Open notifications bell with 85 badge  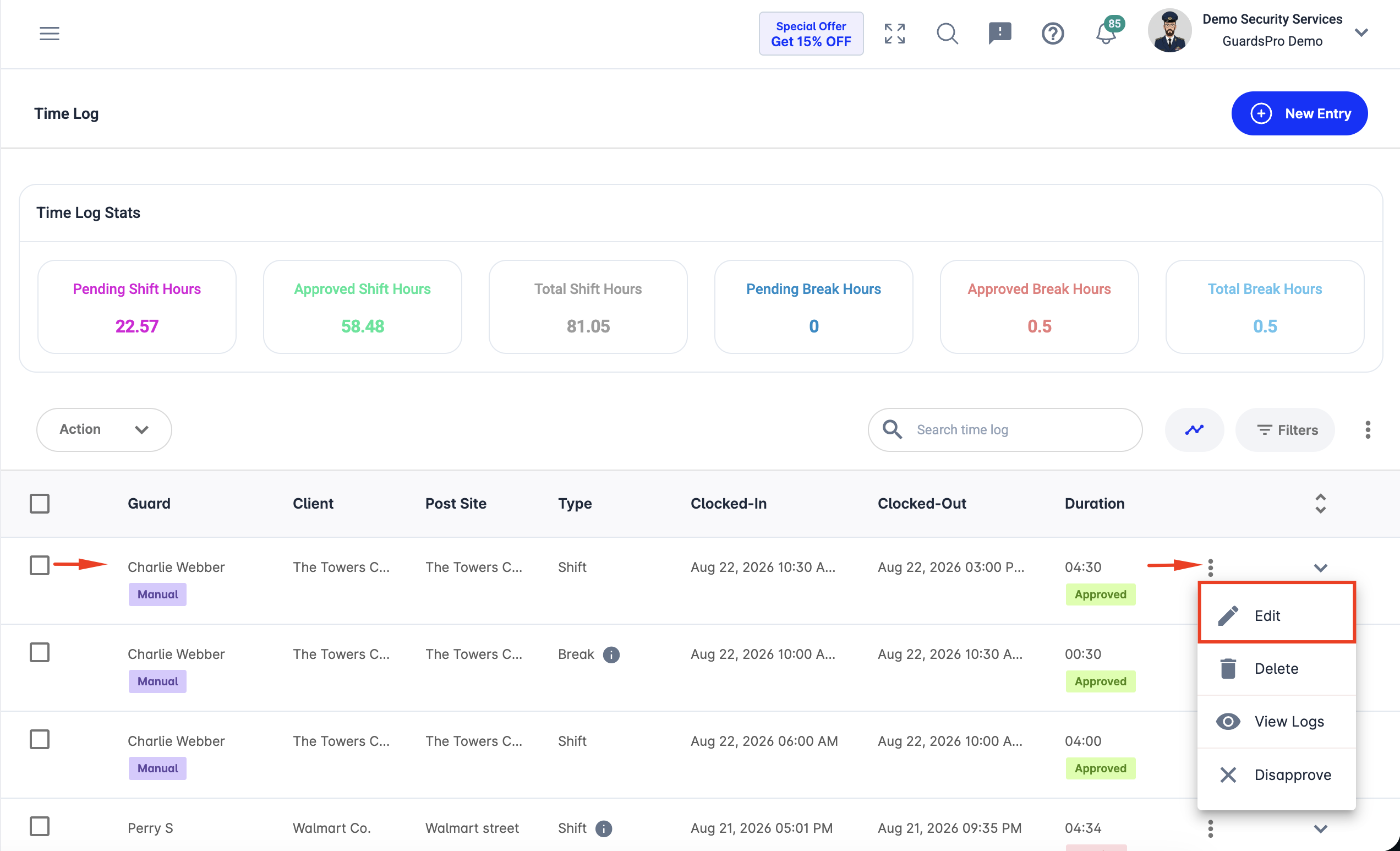coord(1107,32)
